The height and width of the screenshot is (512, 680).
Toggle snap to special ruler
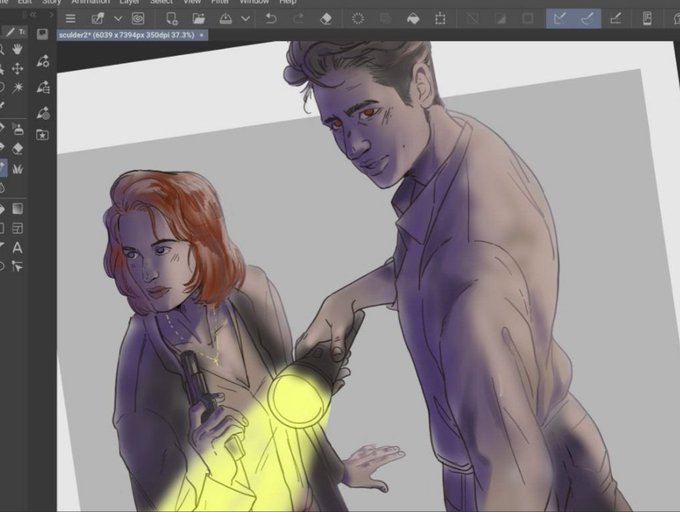587,19
